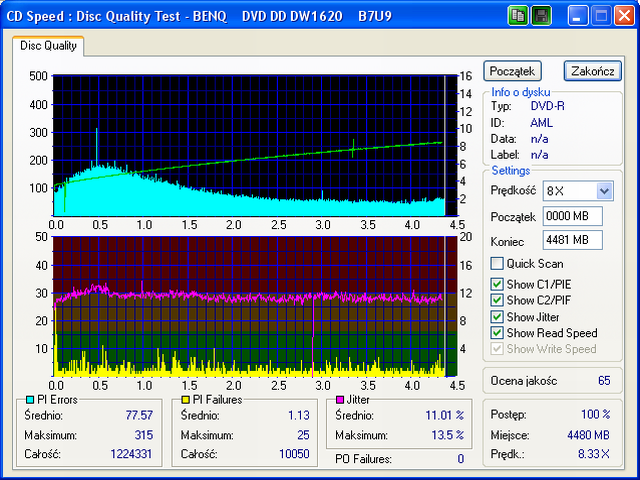This screenshot has height=480, width=640.
Task: Click the copy to clipboard icon
Action: coord(518,16)
